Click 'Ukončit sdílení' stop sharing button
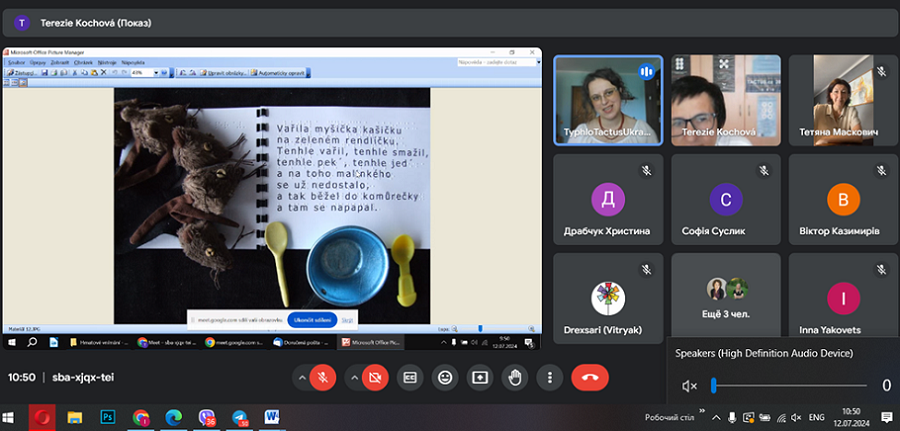Screen dimensions: 900x431 coord(312,320)
